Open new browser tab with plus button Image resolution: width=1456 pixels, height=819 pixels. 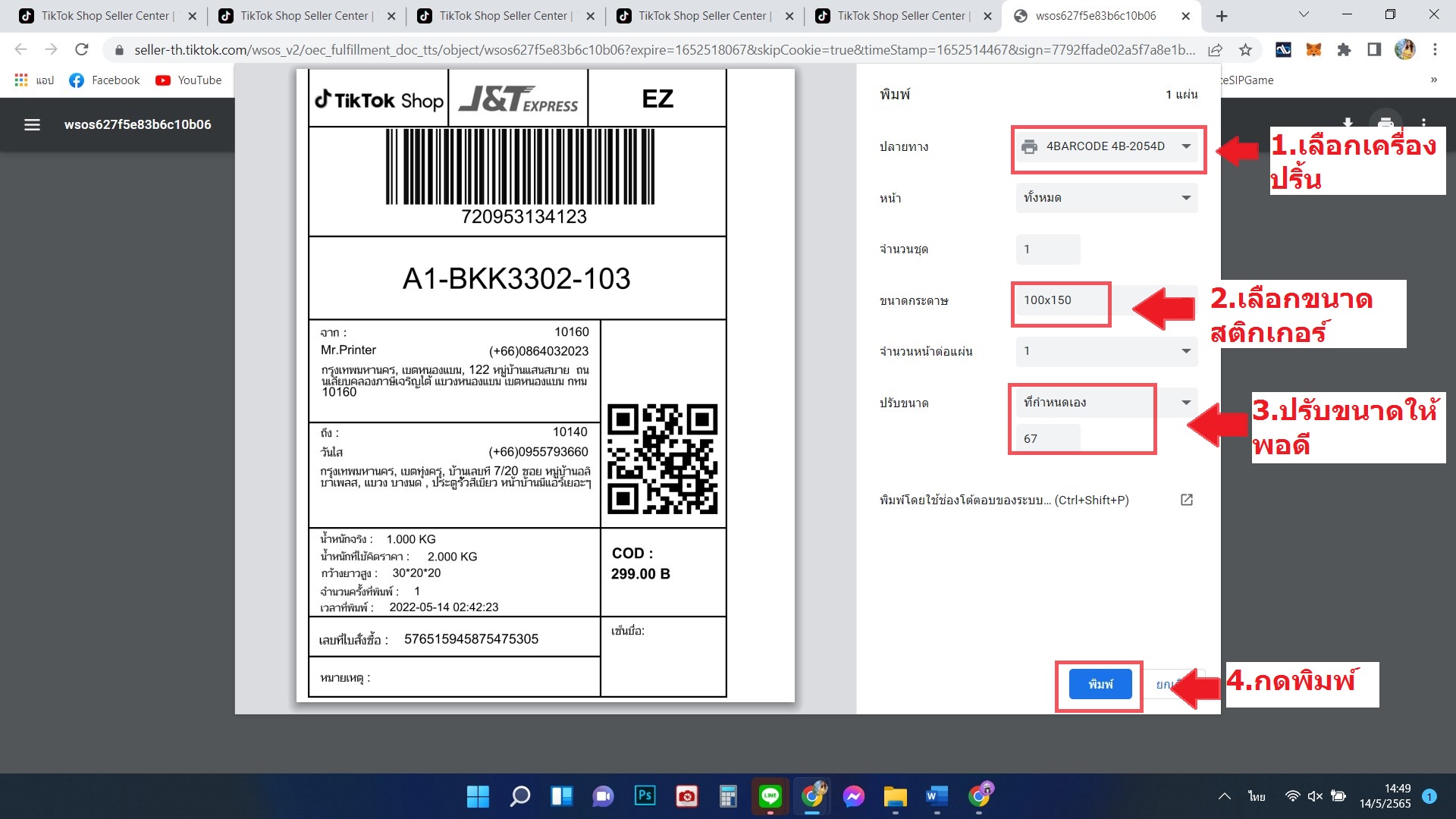(1222, 16)
